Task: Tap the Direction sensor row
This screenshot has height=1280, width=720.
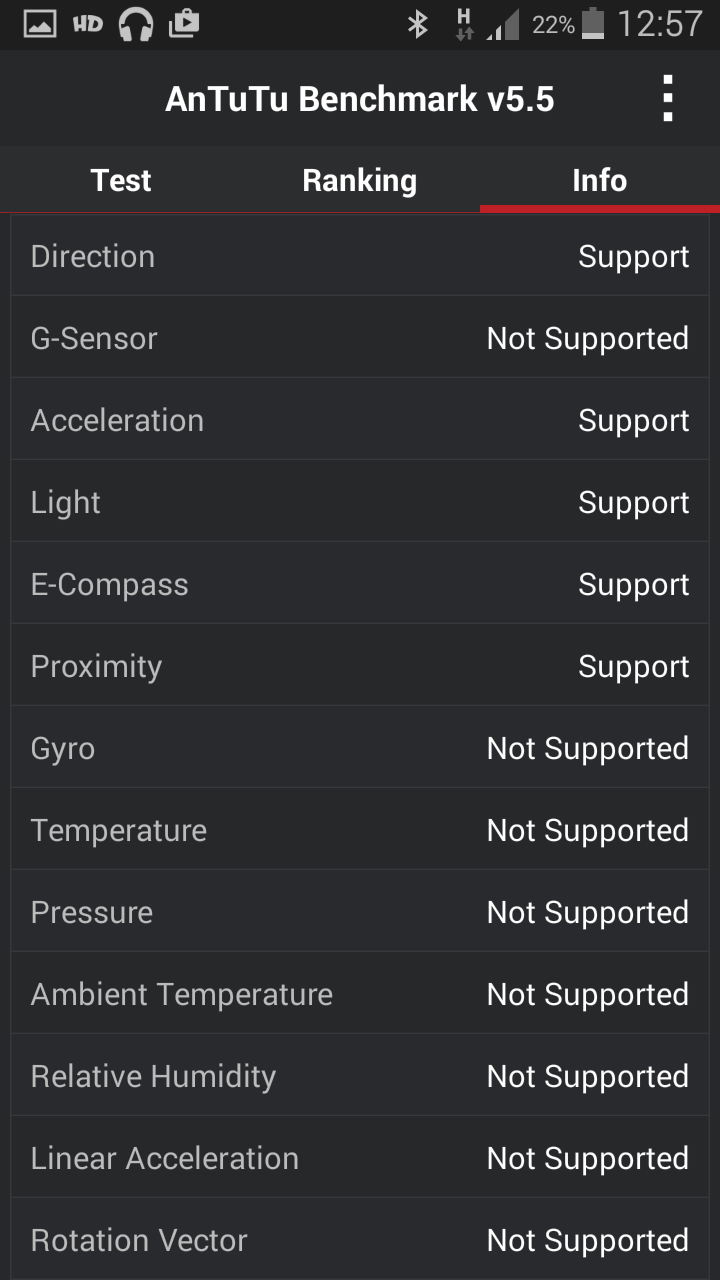Action: coord(360,256)
